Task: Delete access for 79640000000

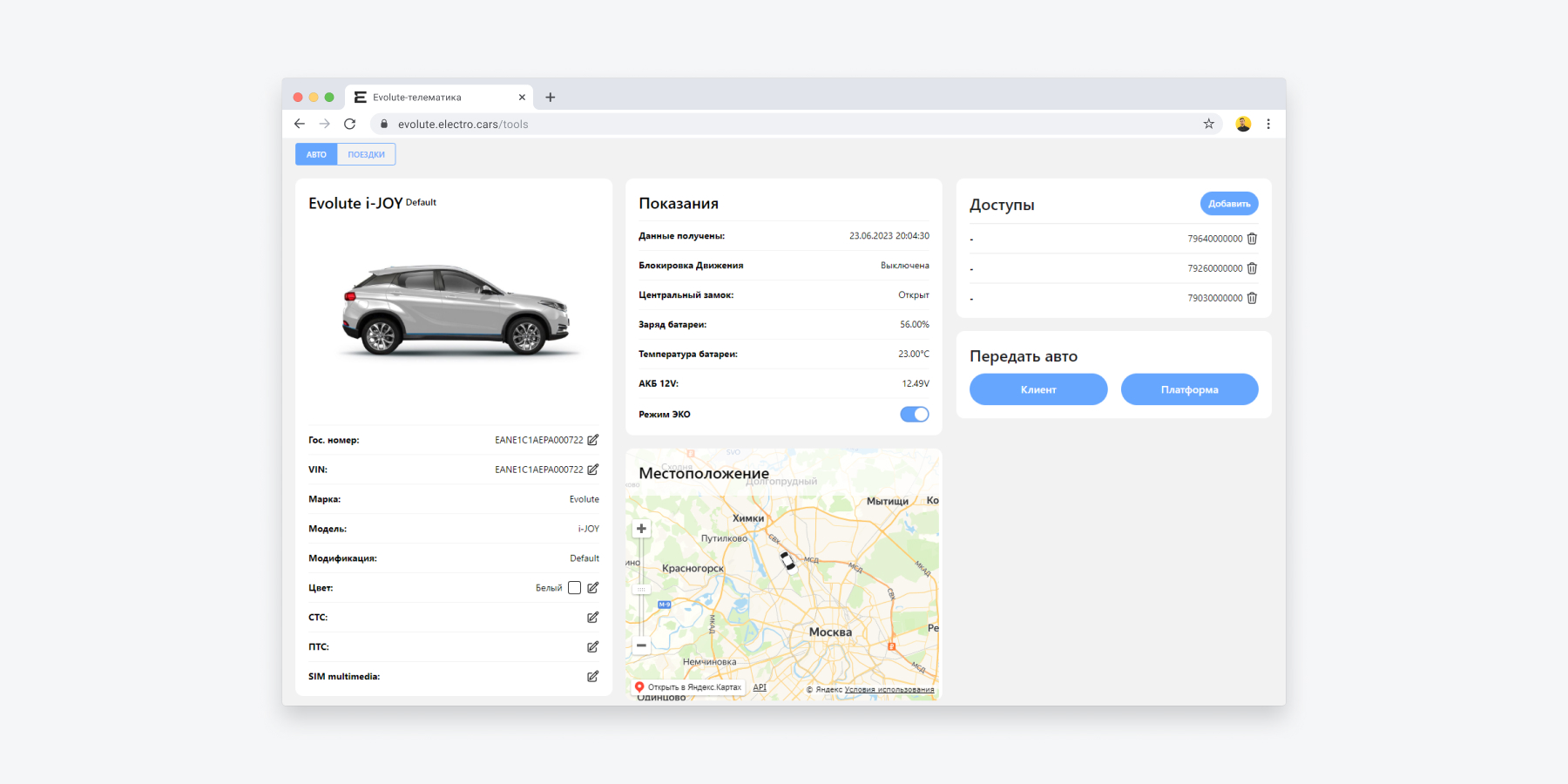Action: tap(1252, 239)
